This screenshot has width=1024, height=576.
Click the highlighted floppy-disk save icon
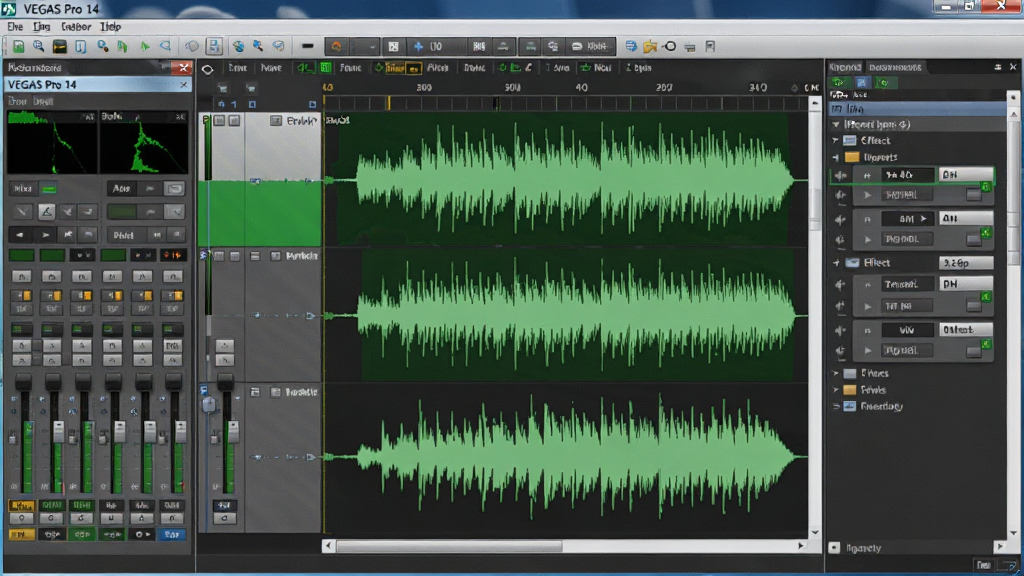(x=214, y=46)
